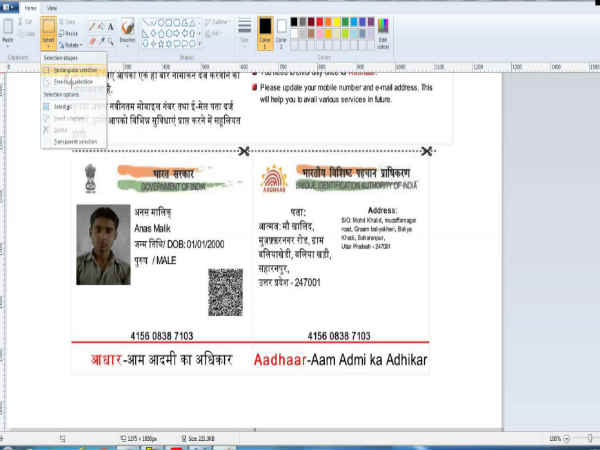Click Select all in the menu
Screen dimensions: 600x450
click(60, 106)
